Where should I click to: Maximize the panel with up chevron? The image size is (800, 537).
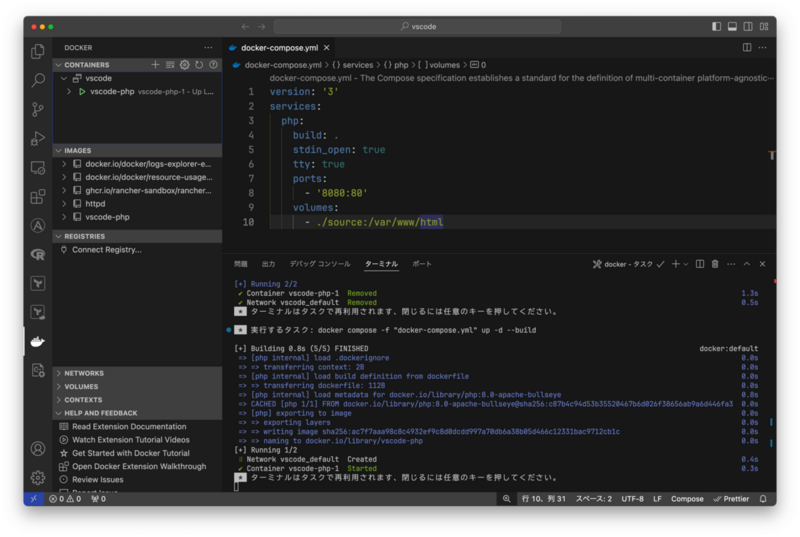[747, 264]
